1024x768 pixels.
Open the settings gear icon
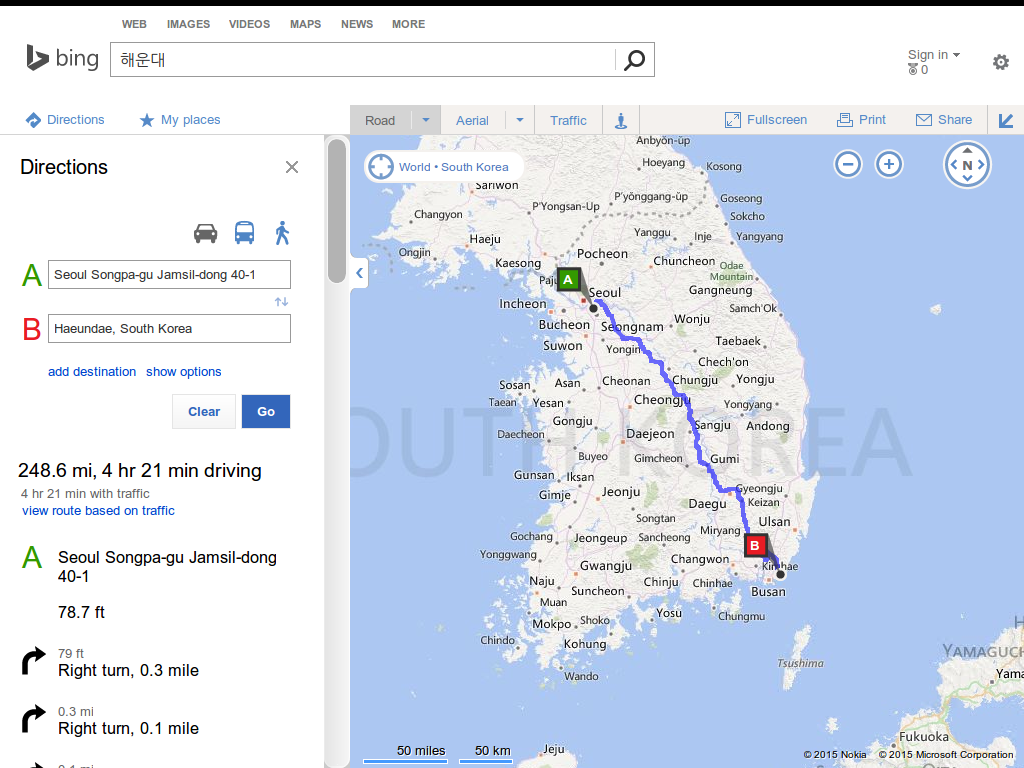point(1000,62)
